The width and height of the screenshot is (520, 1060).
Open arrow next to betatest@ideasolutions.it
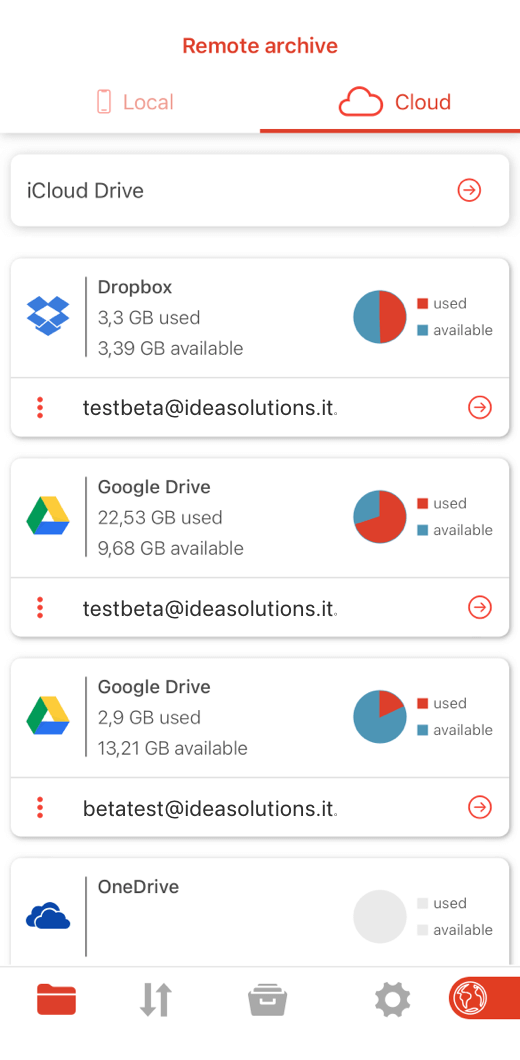[x=480, y=807]
